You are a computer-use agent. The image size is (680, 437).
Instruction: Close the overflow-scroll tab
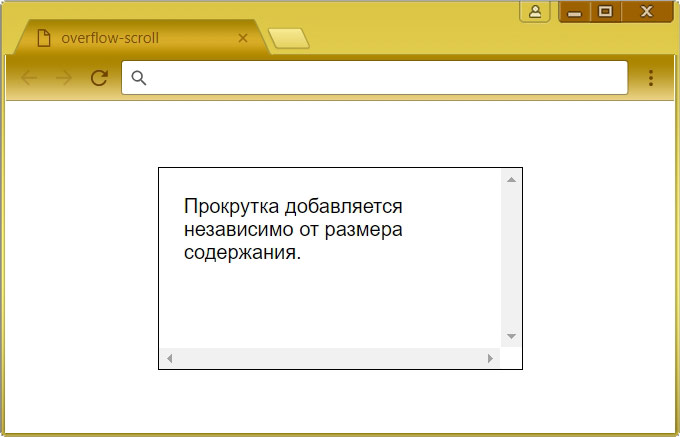tap(242, 38)
